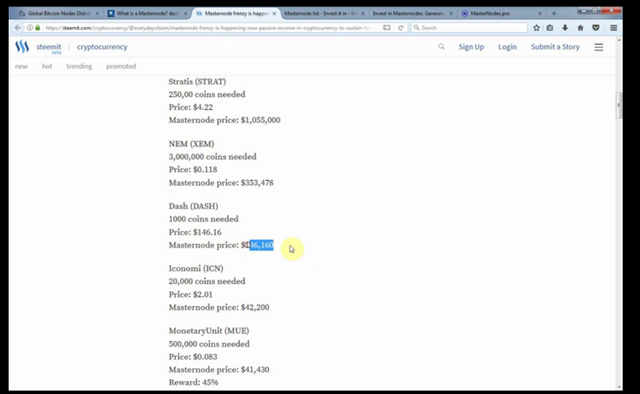This screenshot has height=394, width=640.
Task: Close the Masternode list - Invest it in tab
Action: pos(362,13)
